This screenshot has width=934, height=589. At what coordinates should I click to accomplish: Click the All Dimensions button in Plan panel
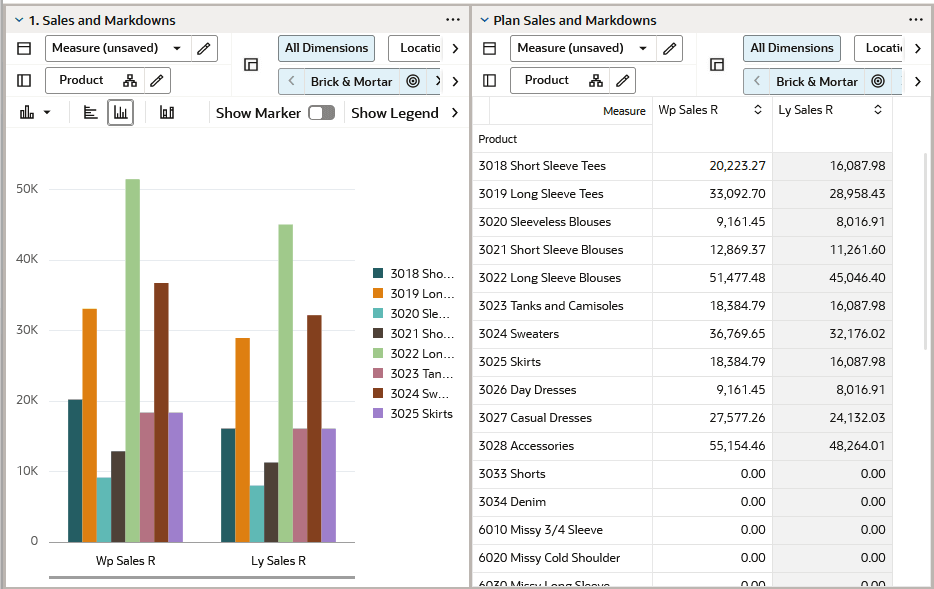[791, 48]
